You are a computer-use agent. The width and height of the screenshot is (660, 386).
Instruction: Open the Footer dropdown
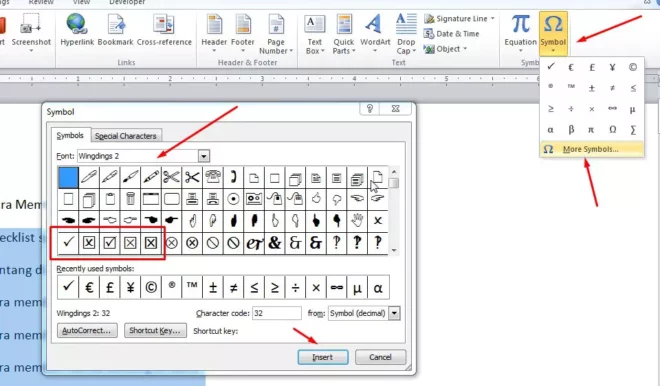pos(242,34)
